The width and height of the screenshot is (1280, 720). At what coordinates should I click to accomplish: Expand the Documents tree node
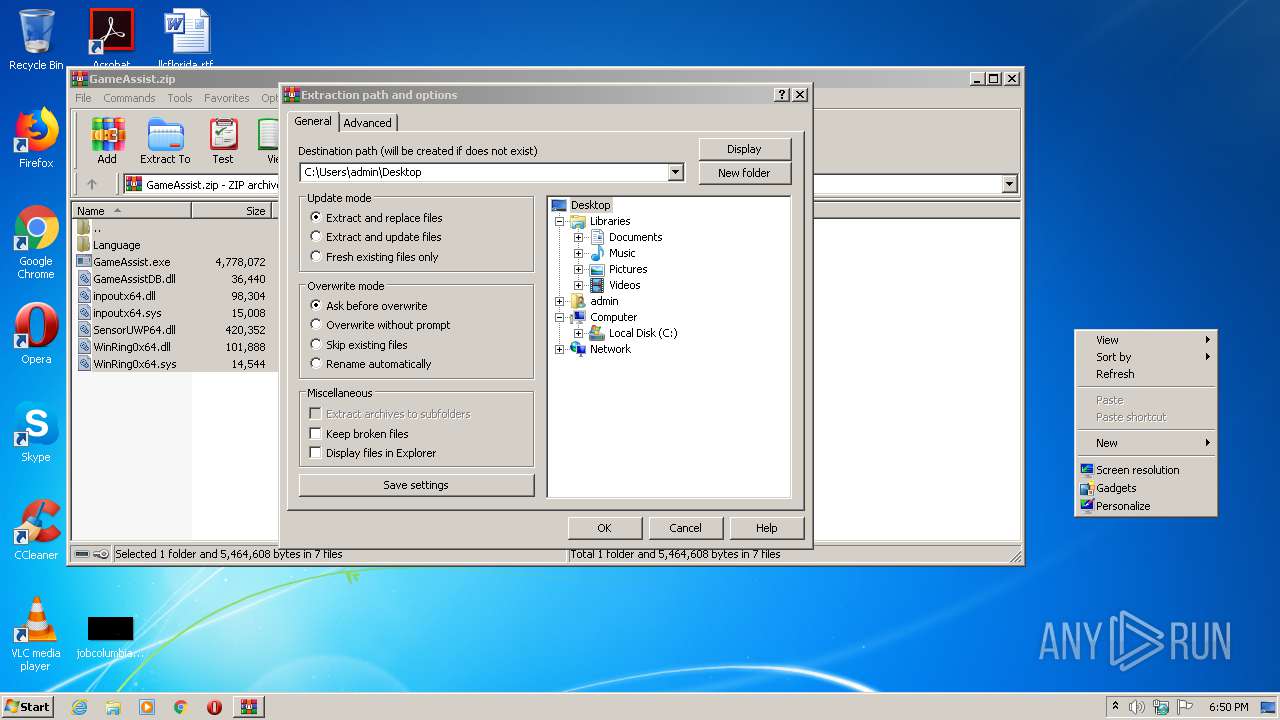(x=578, y=237)
